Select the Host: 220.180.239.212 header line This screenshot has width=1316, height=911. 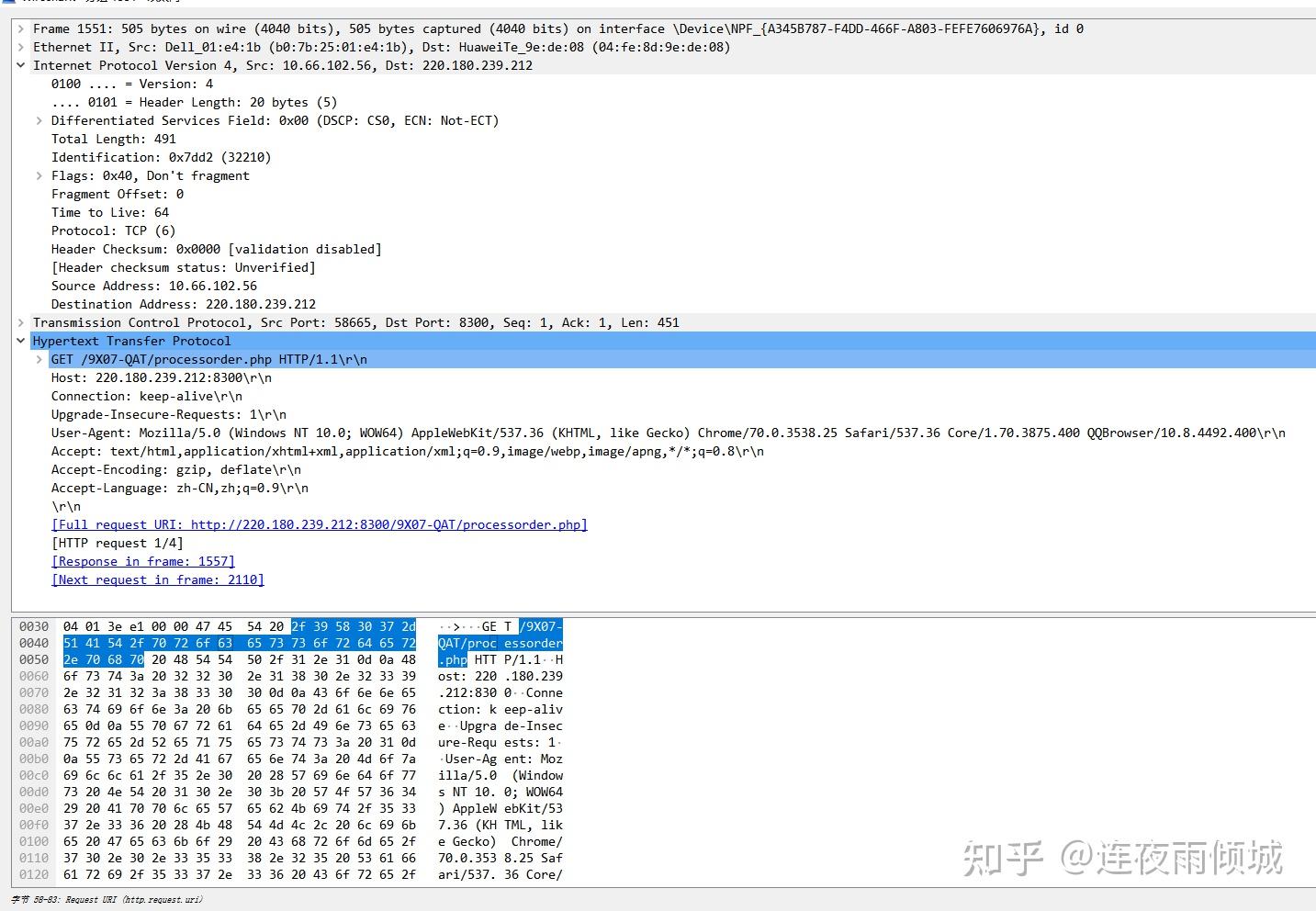(161, 377)
